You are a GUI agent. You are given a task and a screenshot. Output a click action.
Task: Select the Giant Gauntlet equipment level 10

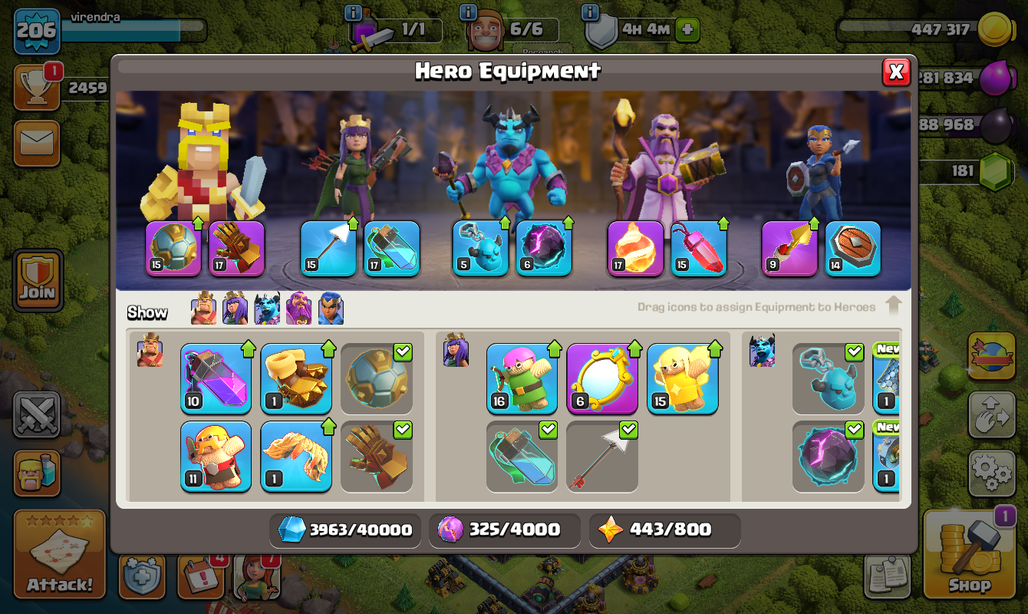[x=216, y=379]
